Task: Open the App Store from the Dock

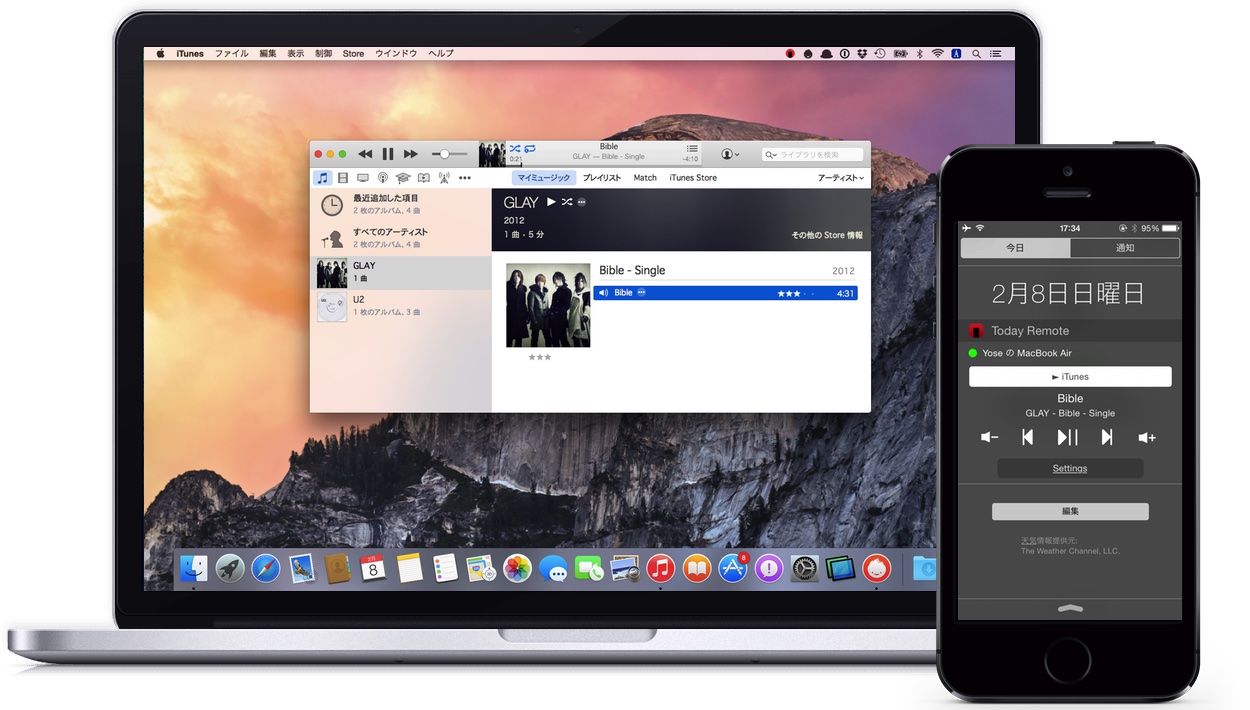Action: pos(733,568)
